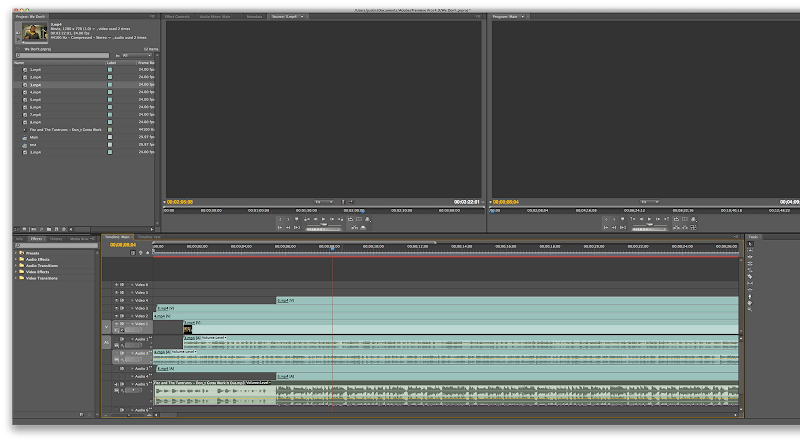The height and width of the screenshot is (442, 800).
Task: Click Insert button in Source monitor
Action: pyautogui.click(x=354, y=228)
